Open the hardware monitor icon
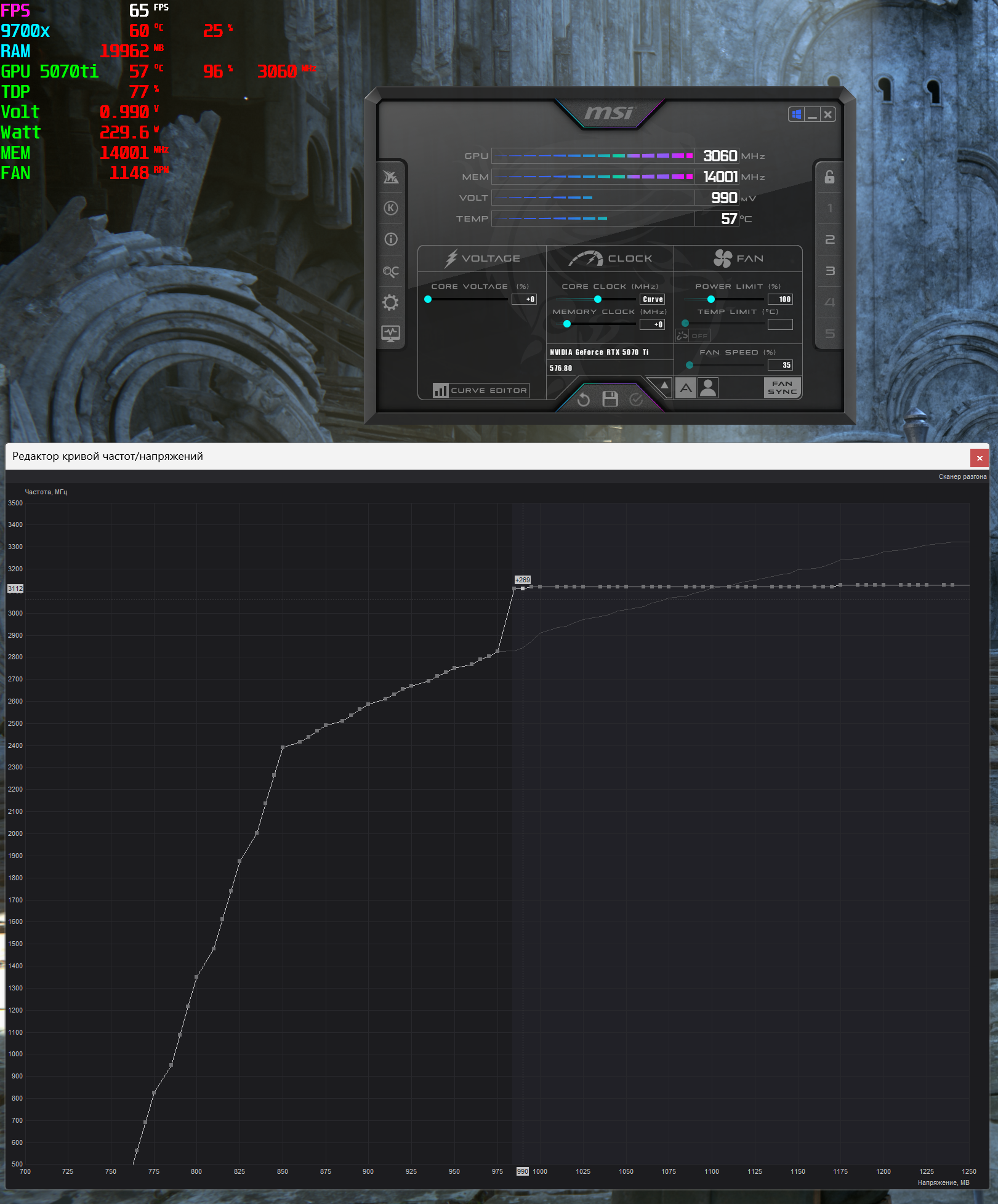Screen dimensions: 998x1204 click(391, 334)
